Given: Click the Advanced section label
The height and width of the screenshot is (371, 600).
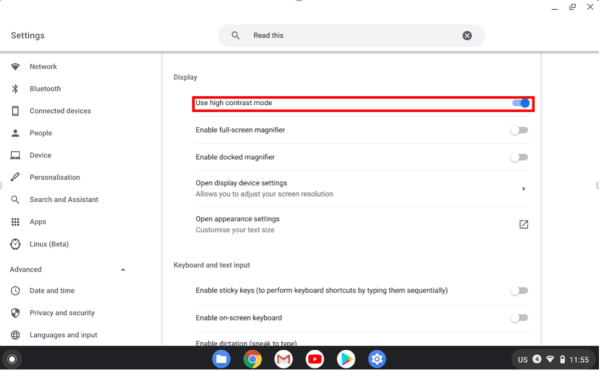Looking at the screenshot, I should tap(26, 270).
